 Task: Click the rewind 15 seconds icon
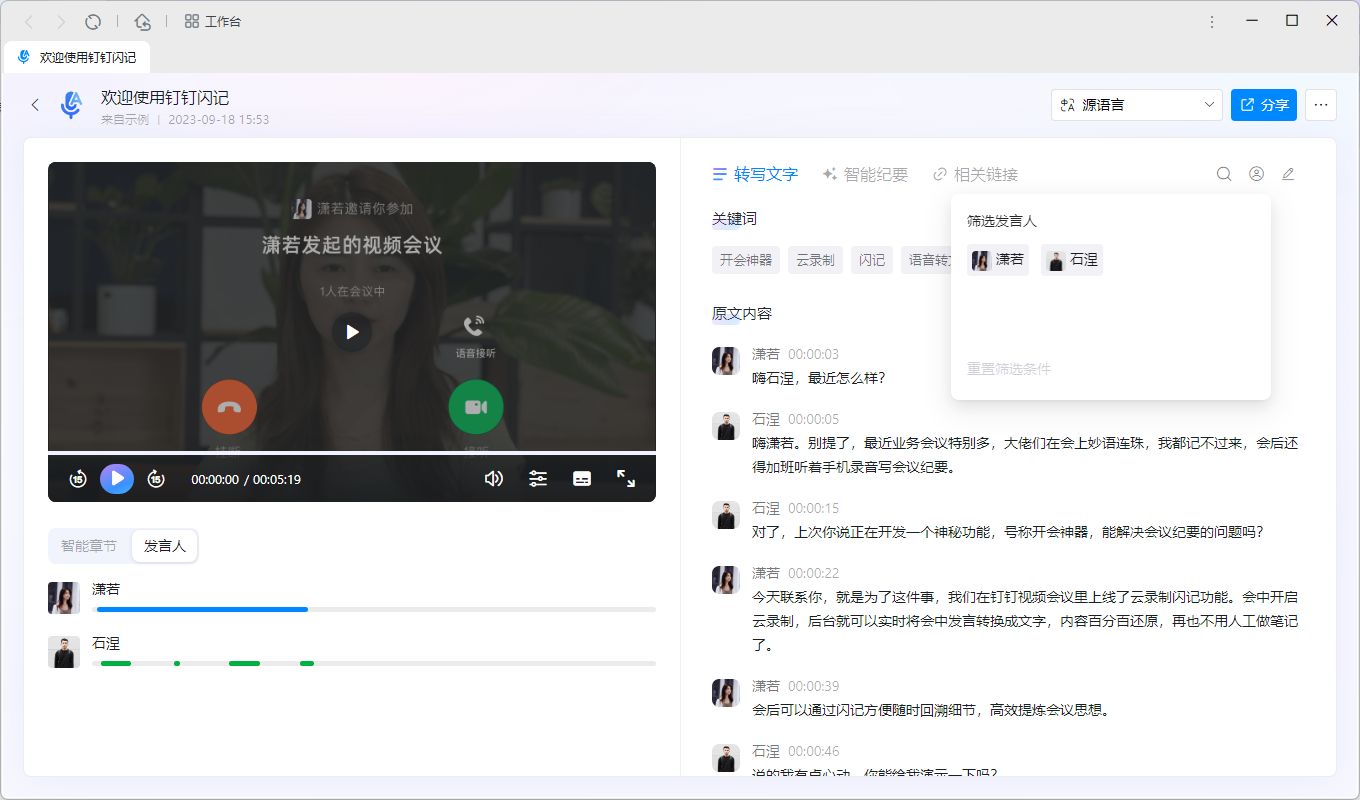pos(77,479)
